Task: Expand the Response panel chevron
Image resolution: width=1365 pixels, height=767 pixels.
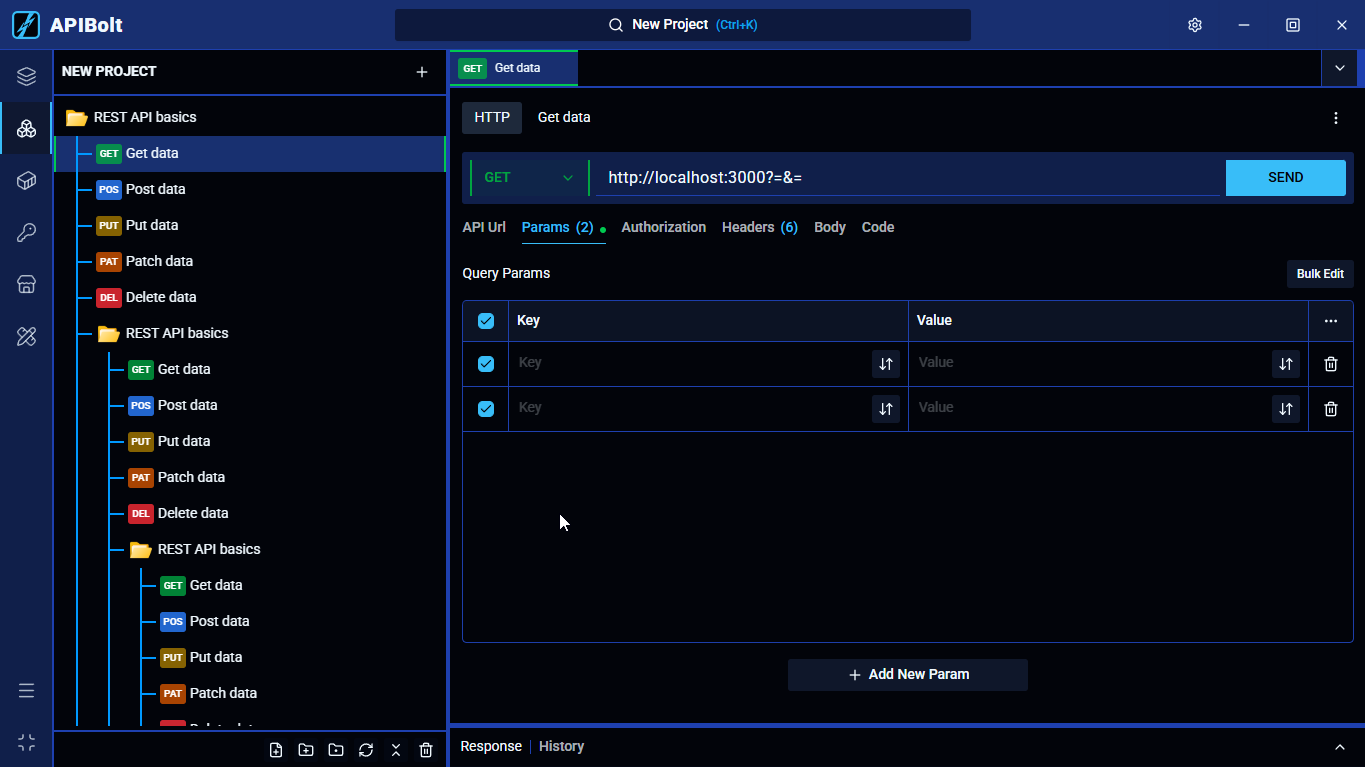Action: 1340,747
